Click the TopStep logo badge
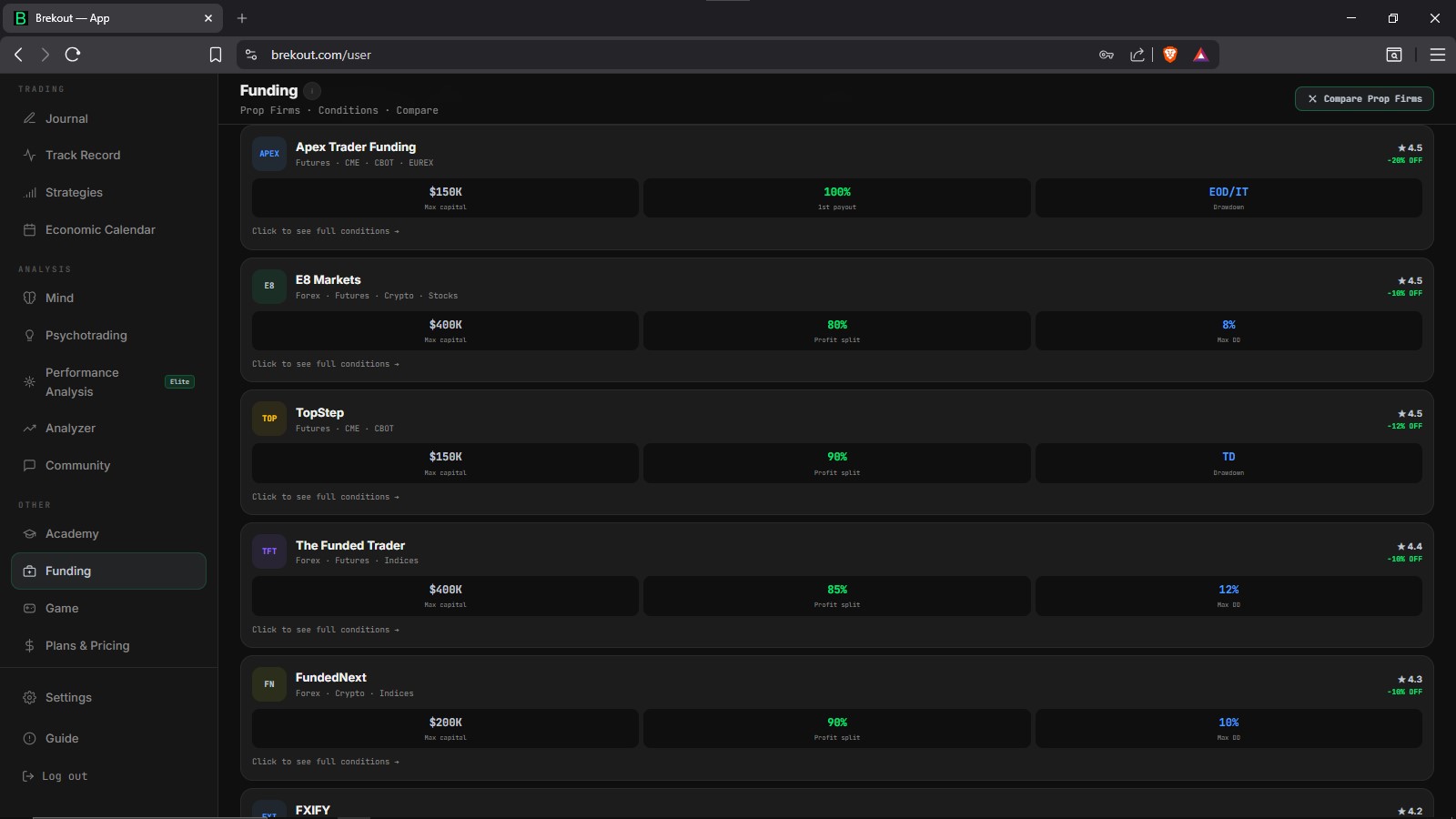This screenshot has height=819, width=1456. coord(269,419)
